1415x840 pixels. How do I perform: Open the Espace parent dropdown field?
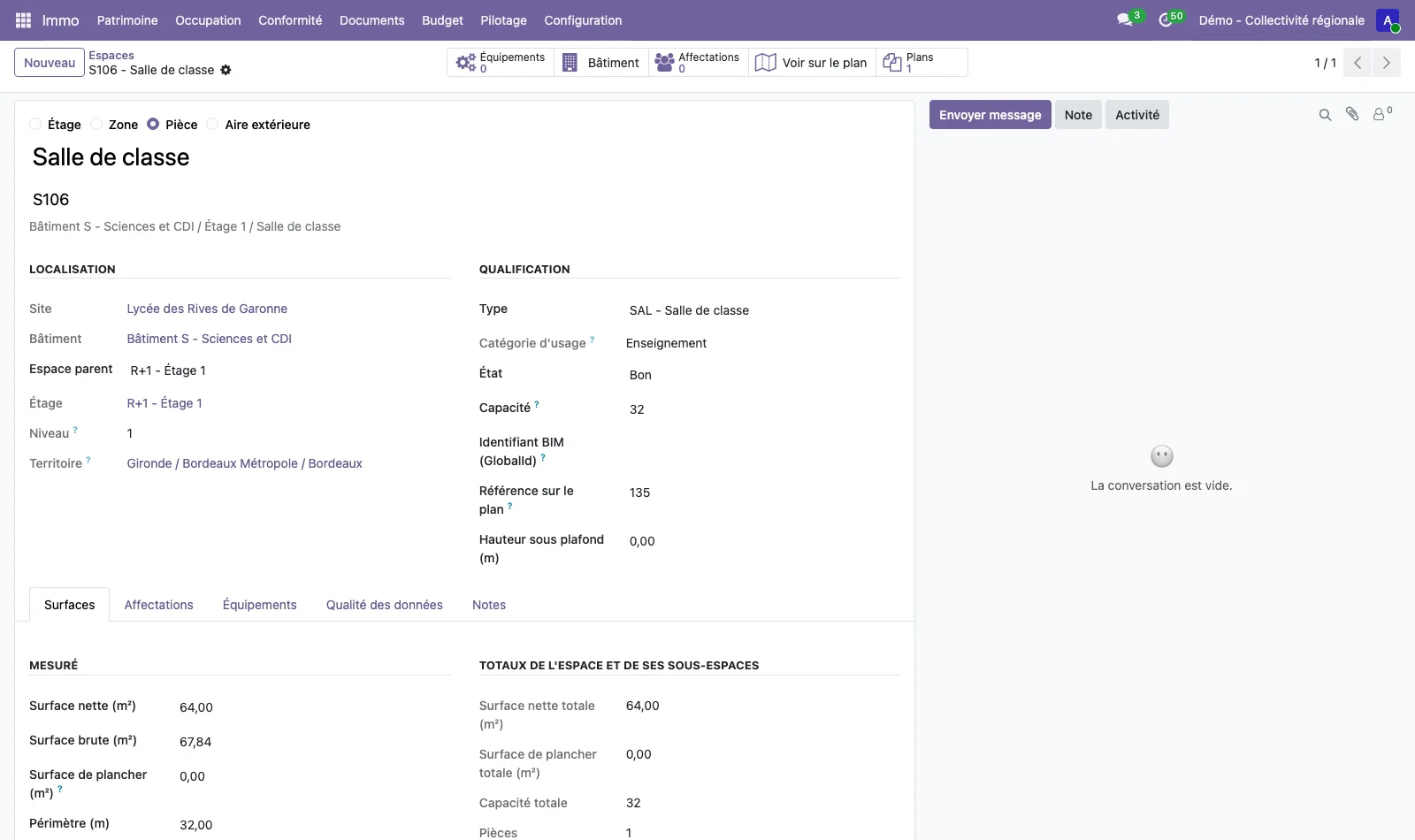click(288, 370)
